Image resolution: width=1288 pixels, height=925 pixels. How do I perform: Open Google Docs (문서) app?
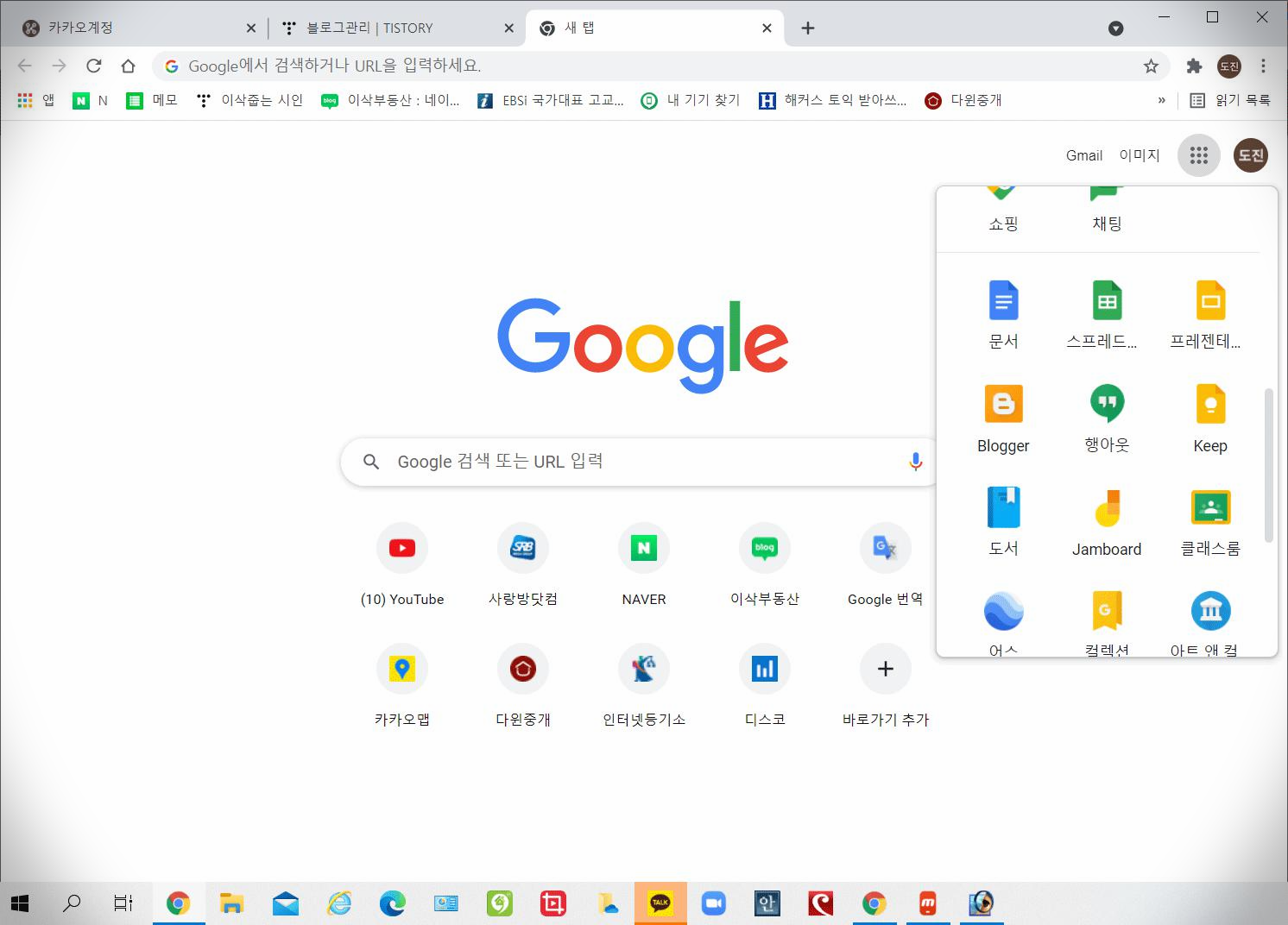click(x=1003, y=315)
